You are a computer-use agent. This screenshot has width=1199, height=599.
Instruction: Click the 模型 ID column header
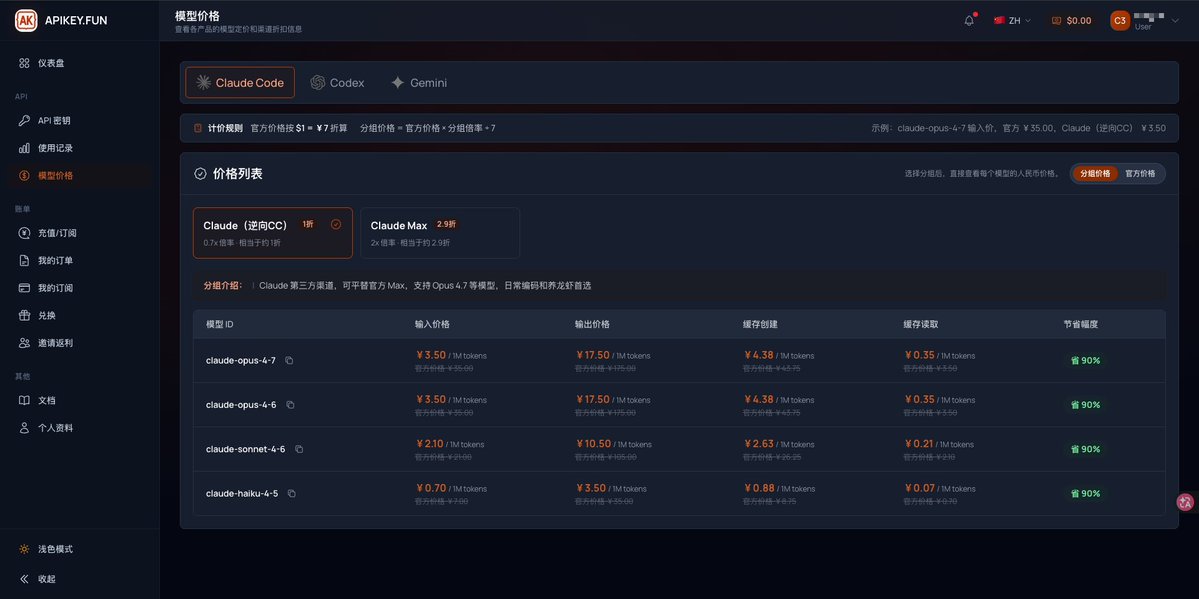click(219, 324)
